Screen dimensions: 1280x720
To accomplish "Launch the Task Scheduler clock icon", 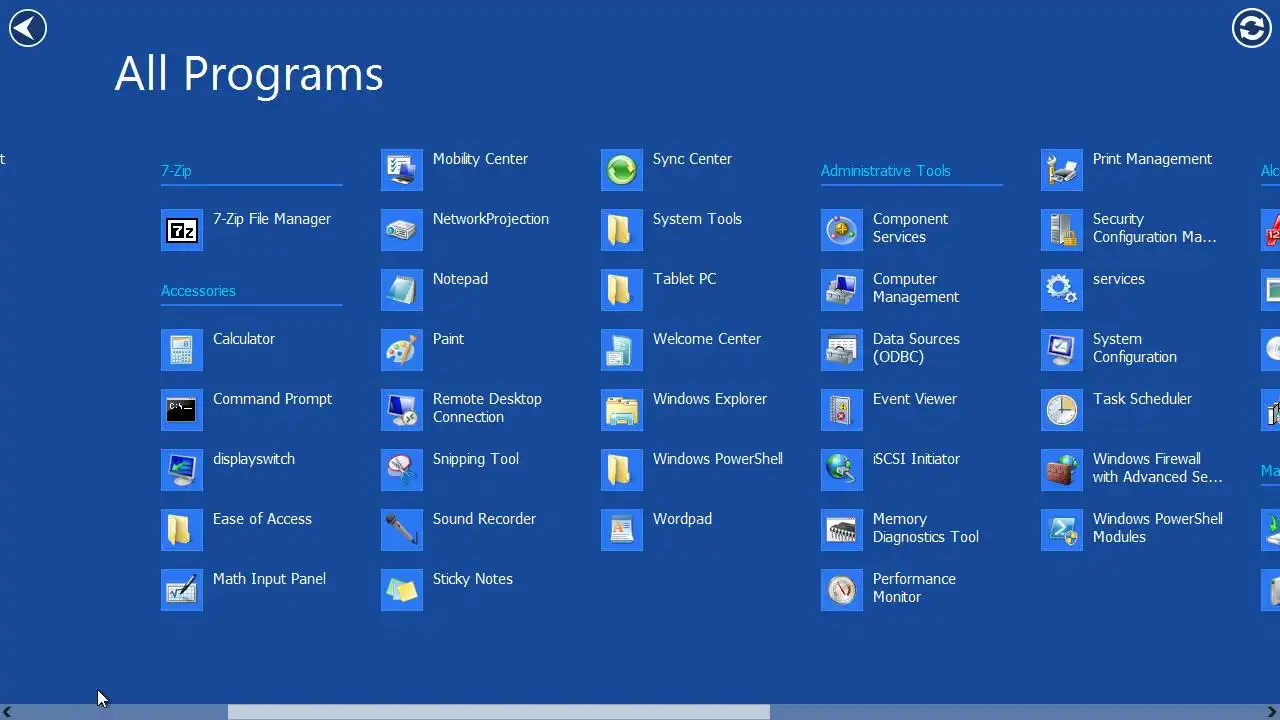I will 1062,410.
